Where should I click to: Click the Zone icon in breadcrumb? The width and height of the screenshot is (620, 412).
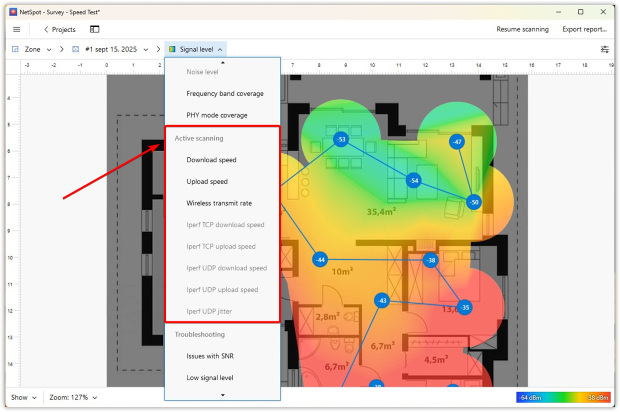(x=15, y=49)
